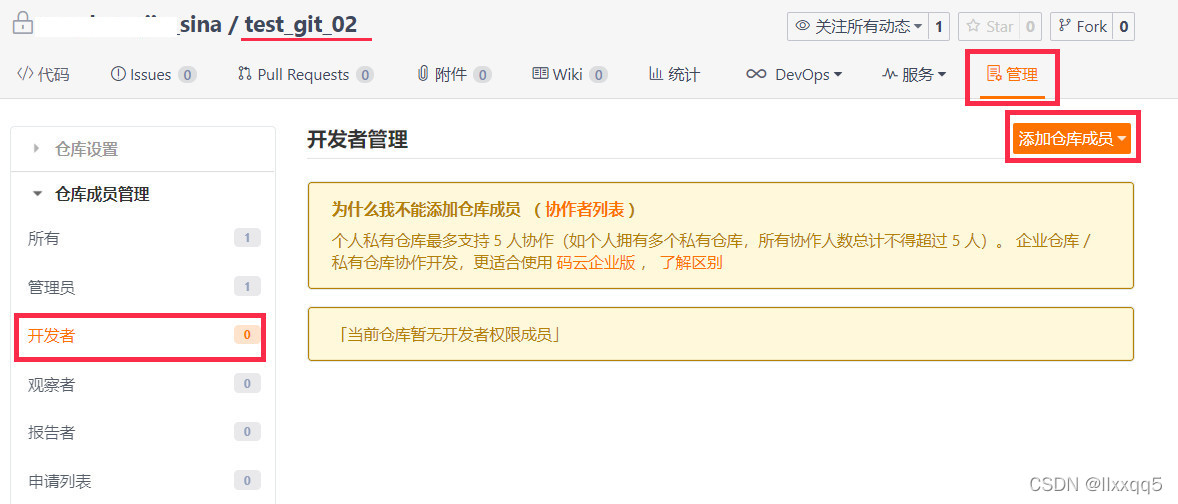The image size is (1178, 504).
Task: Click the lock icon beside repository name
Action: tap(23, 25)
